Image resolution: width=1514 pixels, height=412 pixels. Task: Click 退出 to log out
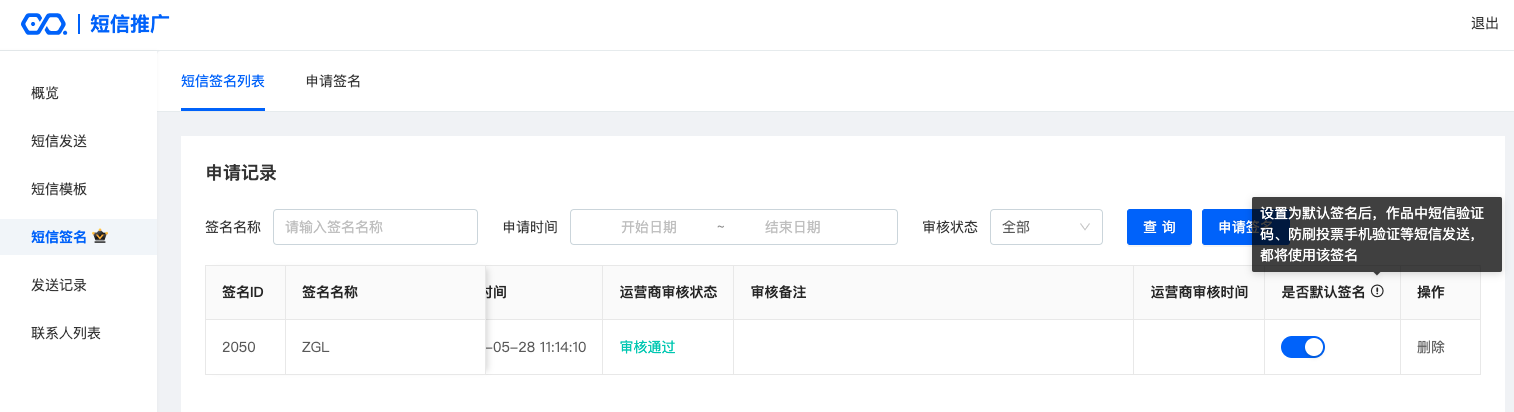point(1485,24)
